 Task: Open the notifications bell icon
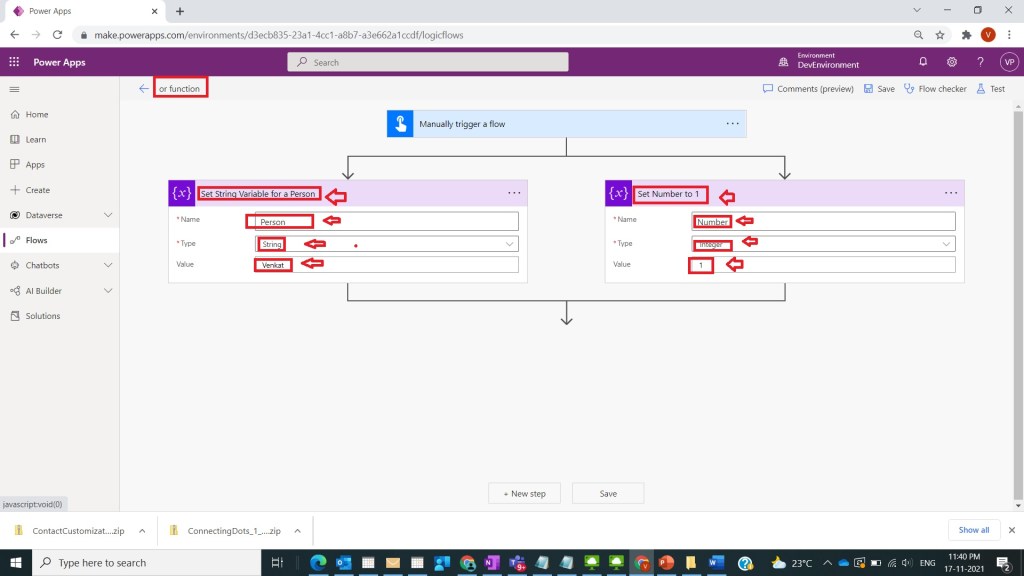[923, 62]
